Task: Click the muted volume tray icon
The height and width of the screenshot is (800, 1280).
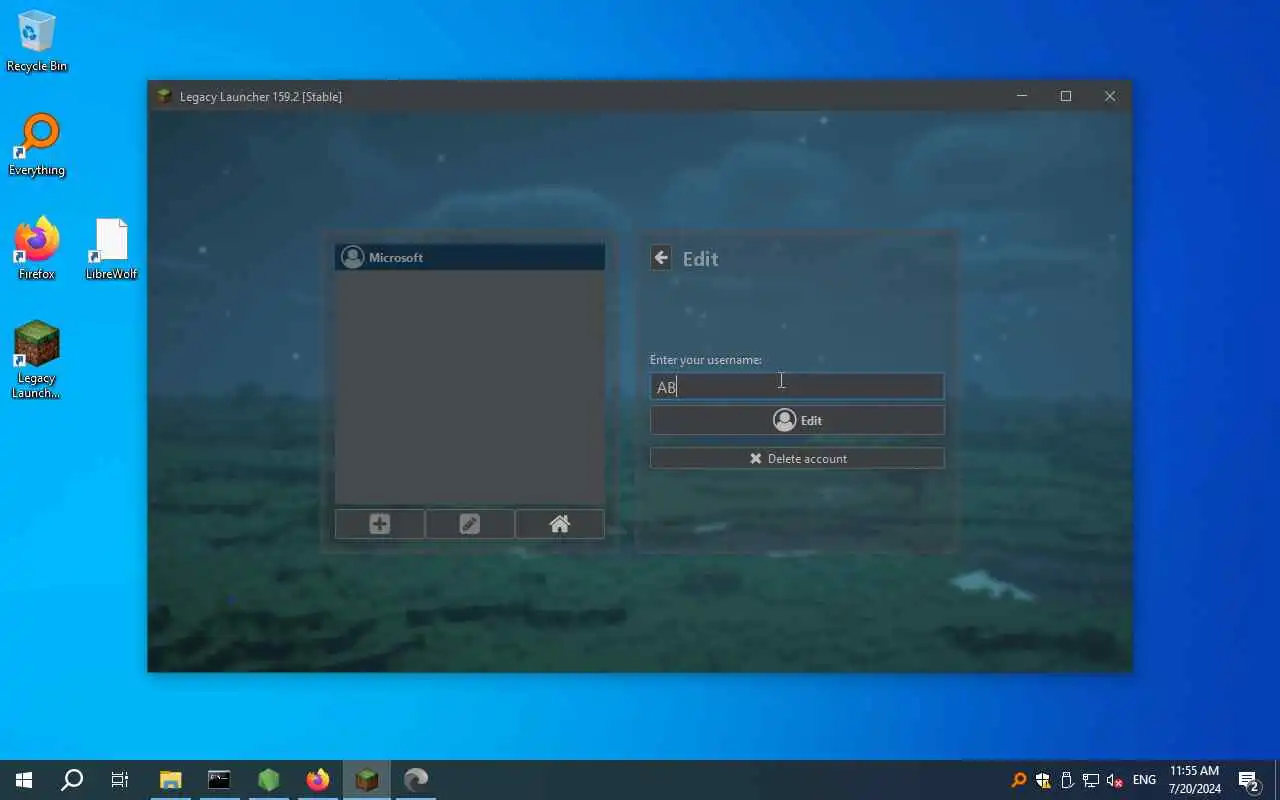Action: (x=1115, y=780)
